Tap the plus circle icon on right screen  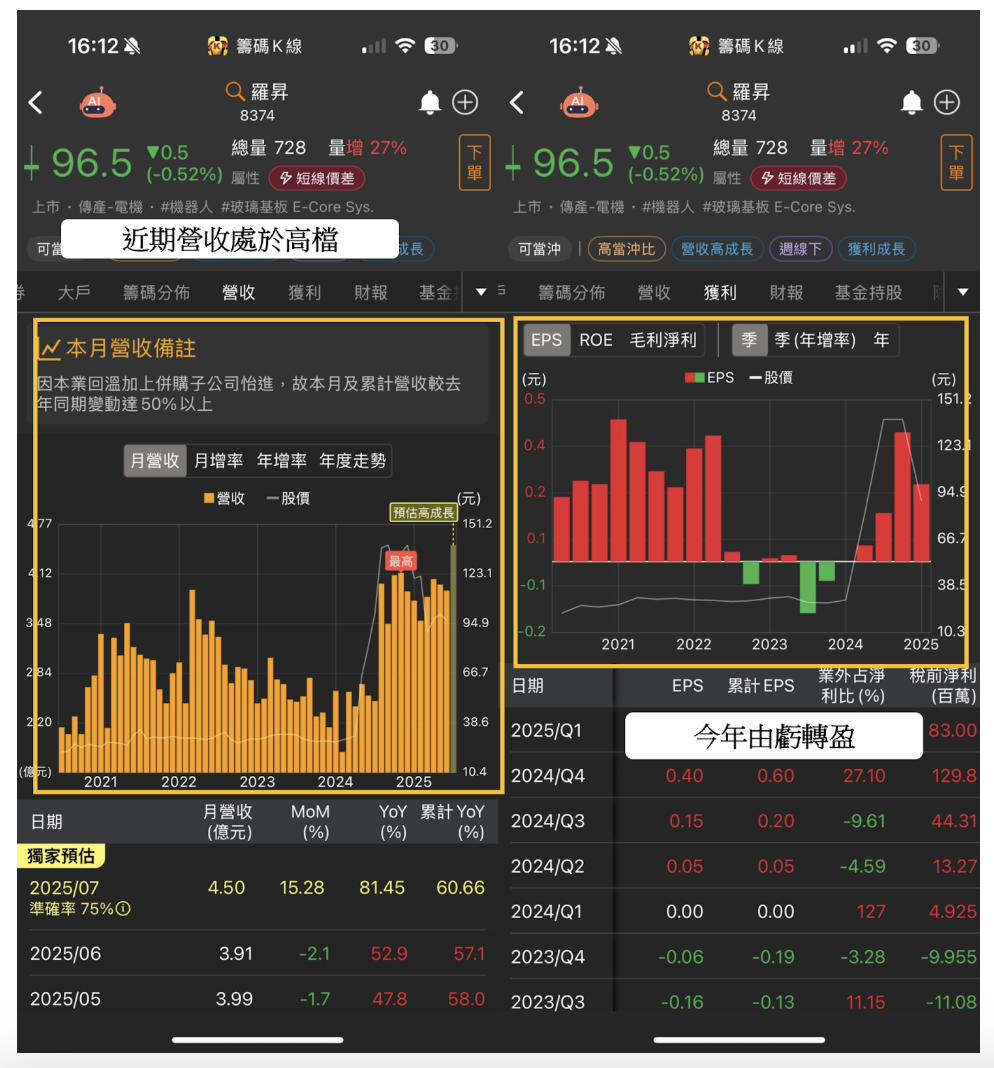(947, 102)
